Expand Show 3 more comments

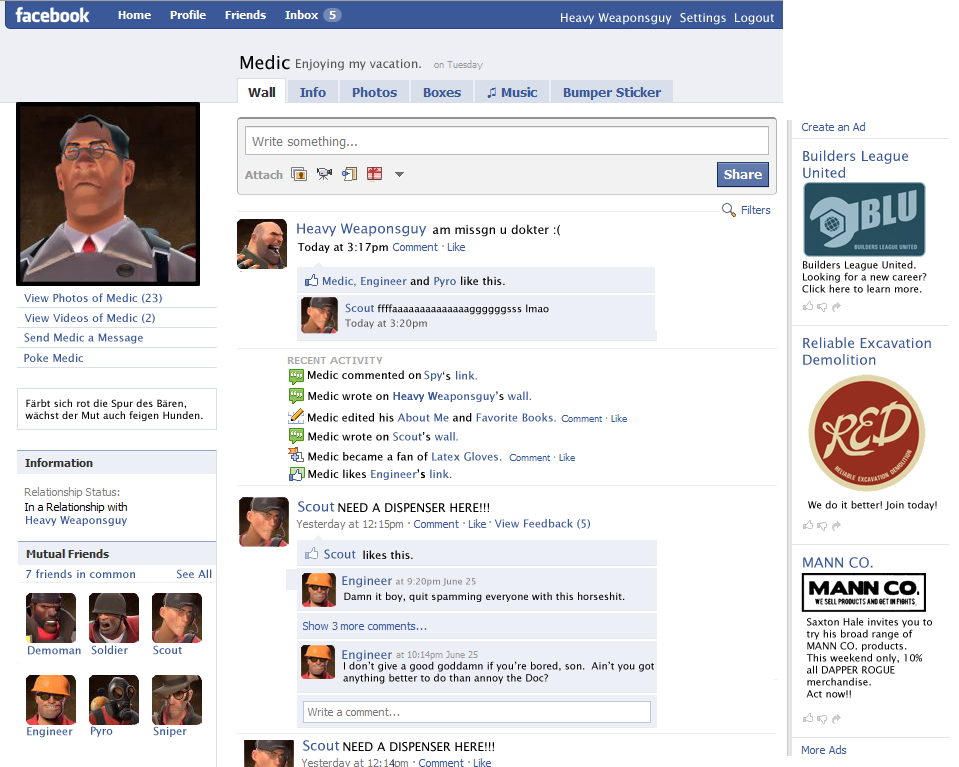click(365, 626)
